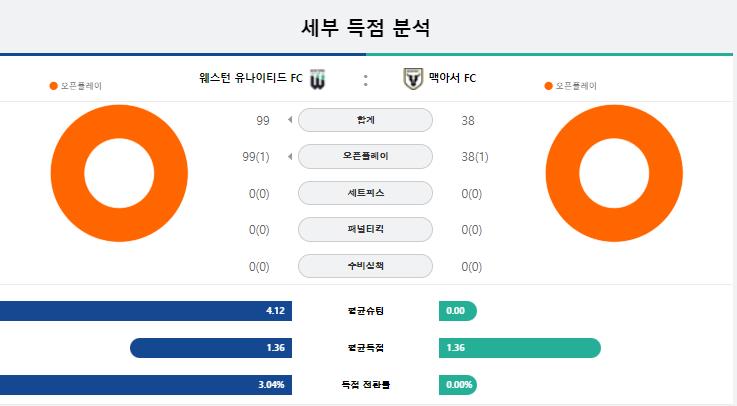Viewport: 737px width, 406px height.
Task: Click the blue 4.12 average shots bar
Action: pos(146,311)
